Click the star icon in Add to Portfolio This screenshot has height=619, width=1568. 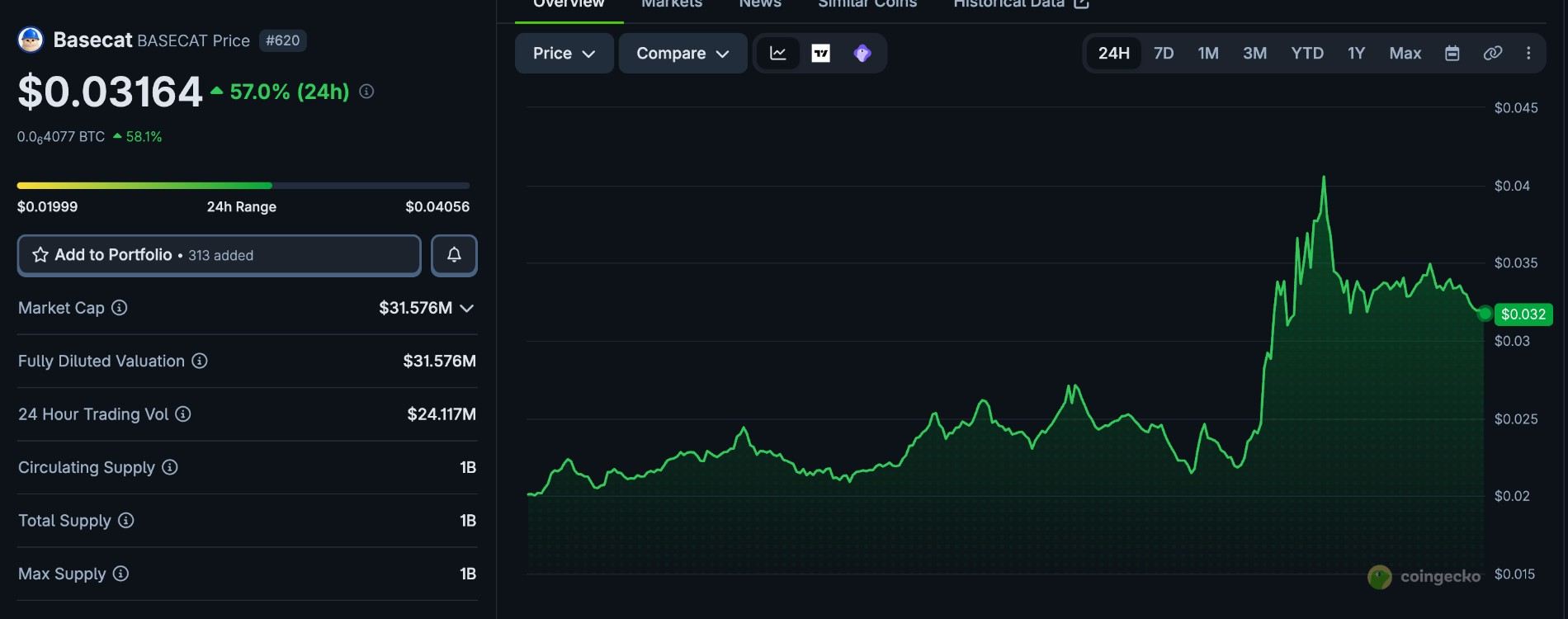click(x=40, y=255)
